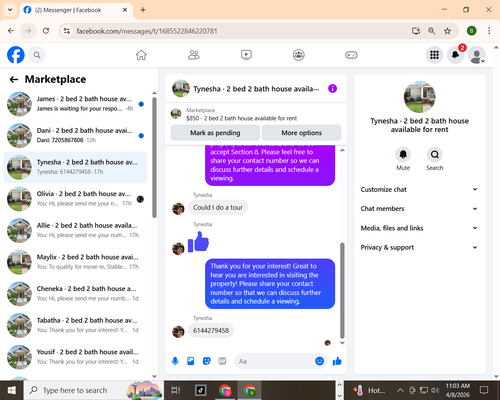Click Tynesha's thumbs up message
The height and width of the screenshot is (400, 500).
198,242
